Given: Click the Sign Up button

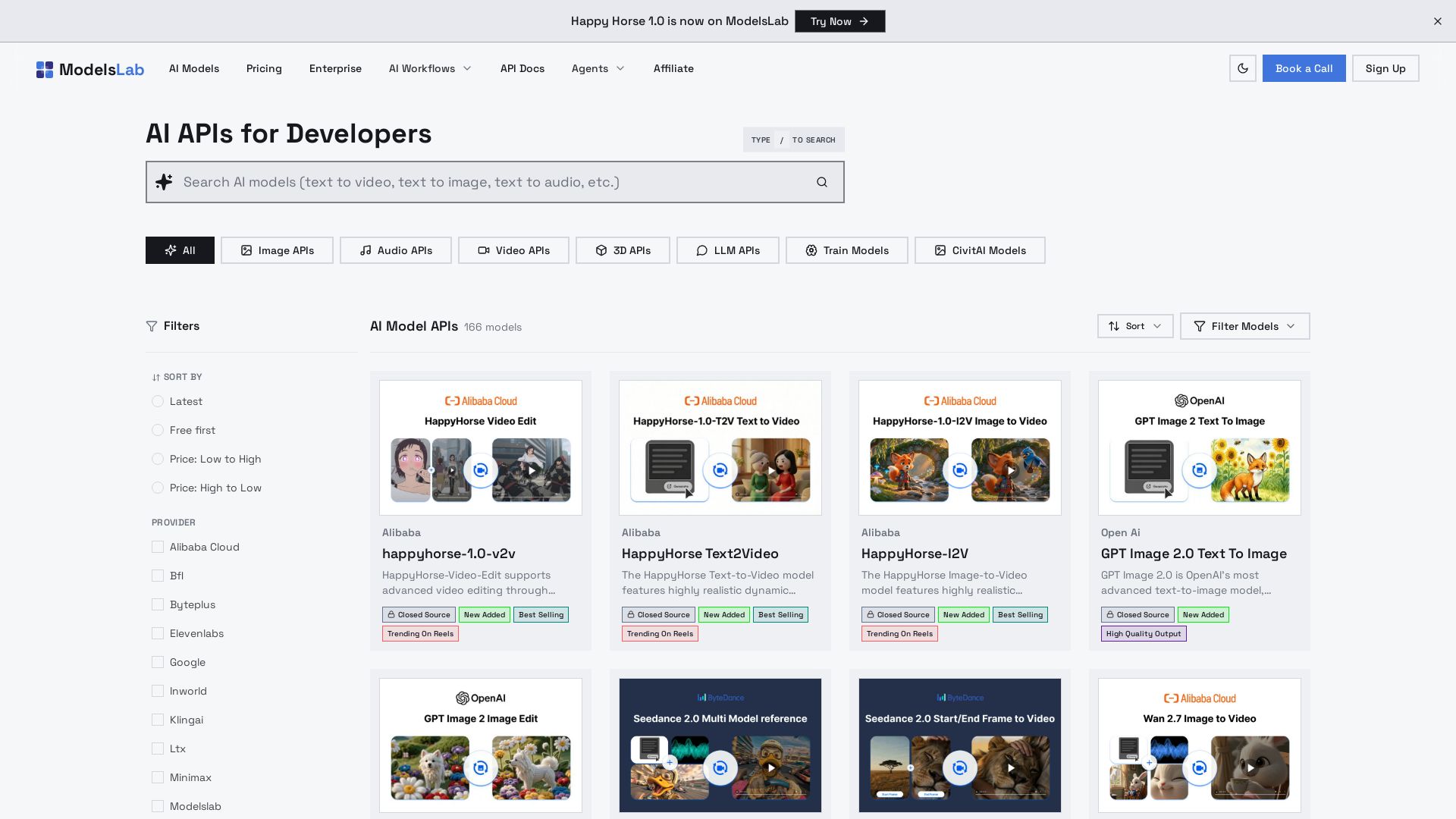Looking at the screenshot, I should (x=1385, y=68).
